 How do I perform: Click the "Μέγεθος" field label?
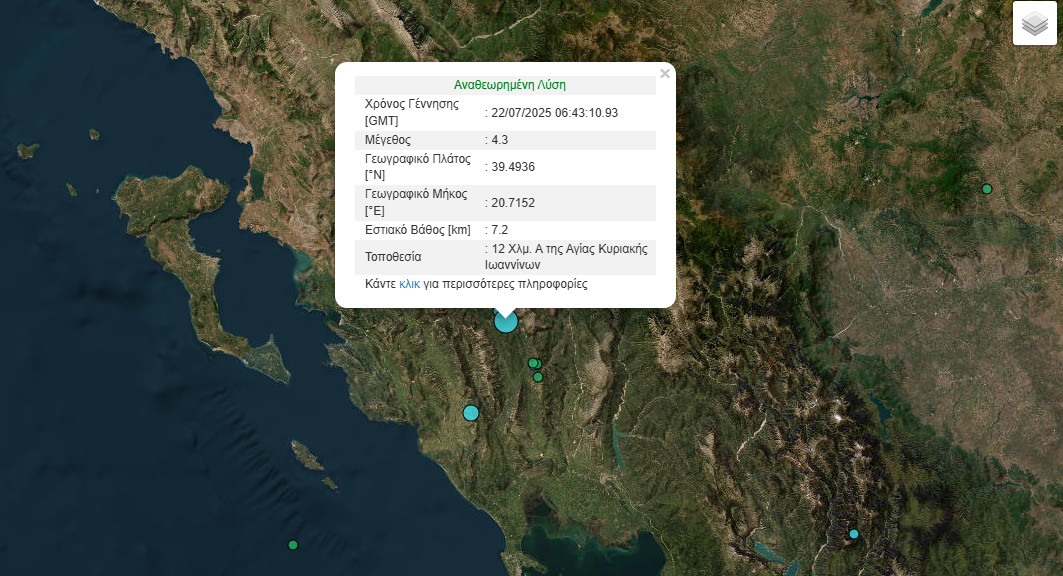point(388,140)
